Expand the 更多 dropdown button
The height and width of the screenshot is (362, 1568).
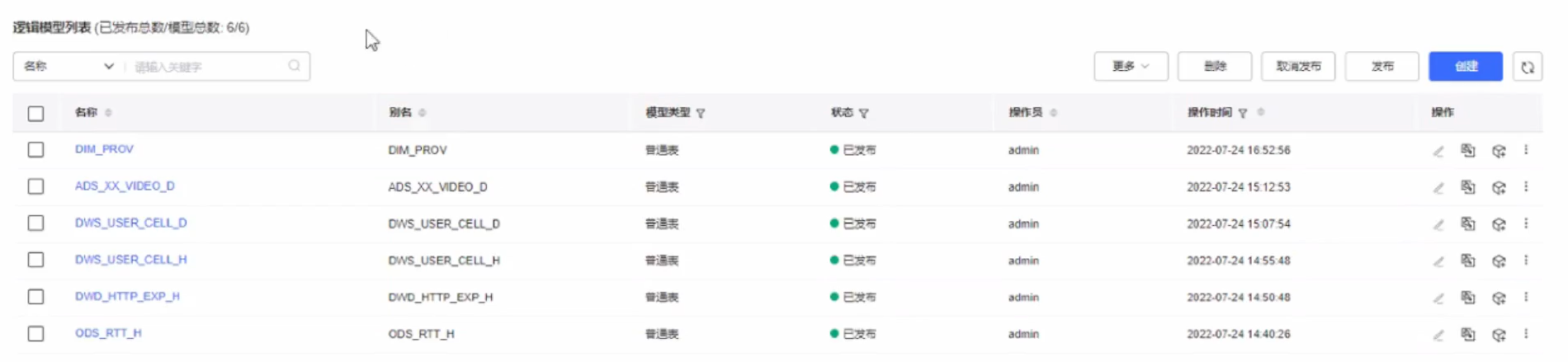pos(1131,66)
